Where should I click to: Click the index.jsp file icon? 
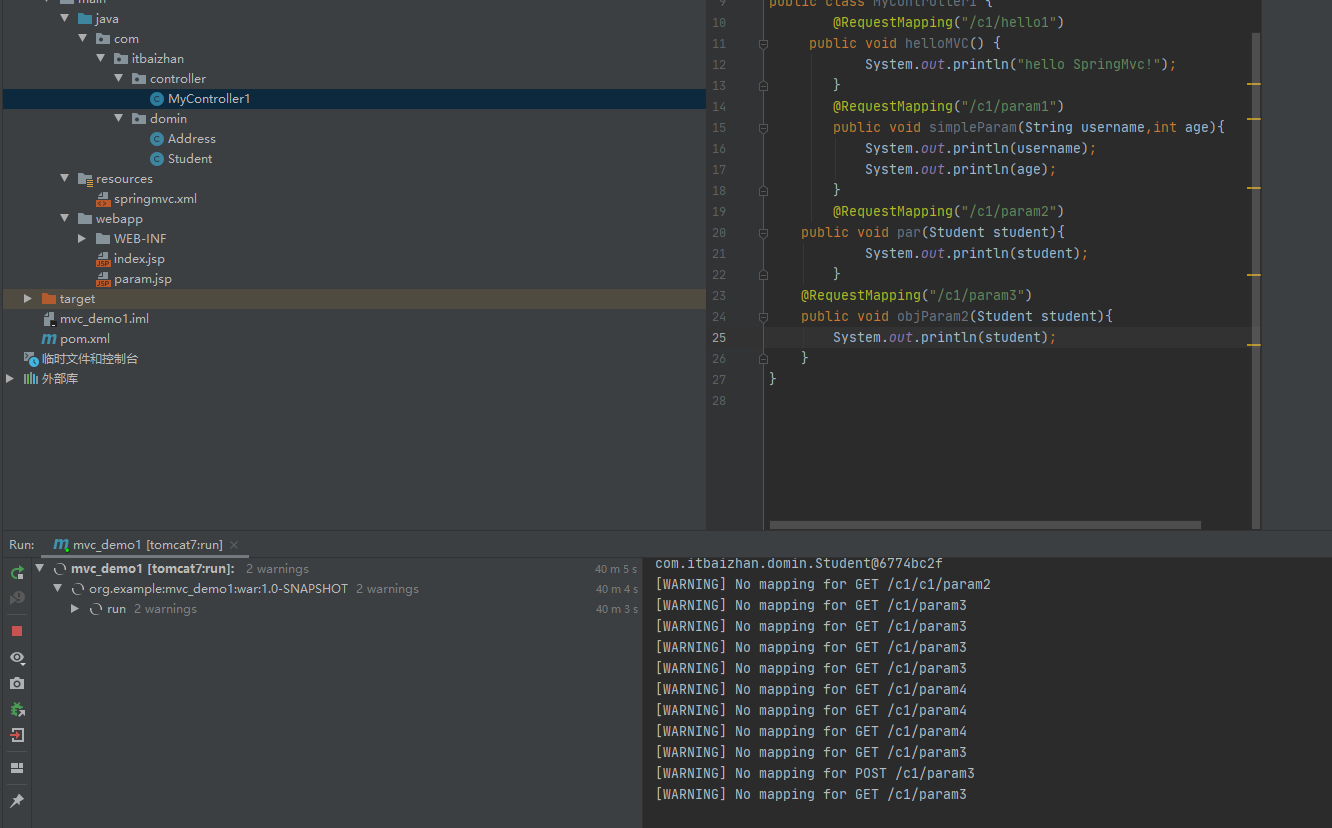[x=103, y=259]
